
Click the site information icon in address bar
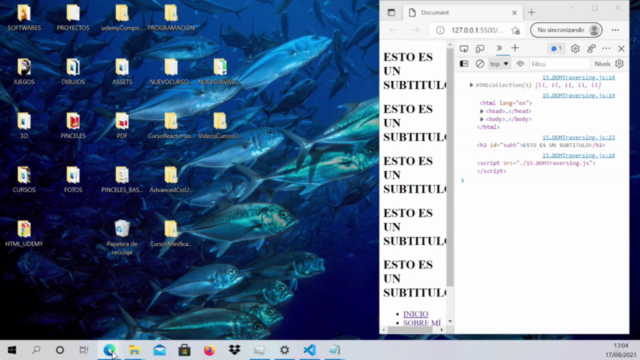coord(440,30)
